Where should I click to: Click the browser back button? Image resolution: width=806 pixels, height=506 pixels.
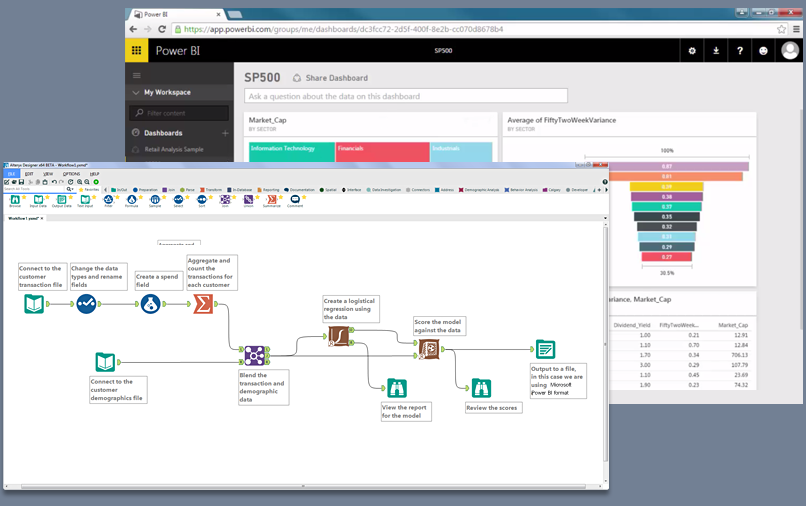[134, 29]
